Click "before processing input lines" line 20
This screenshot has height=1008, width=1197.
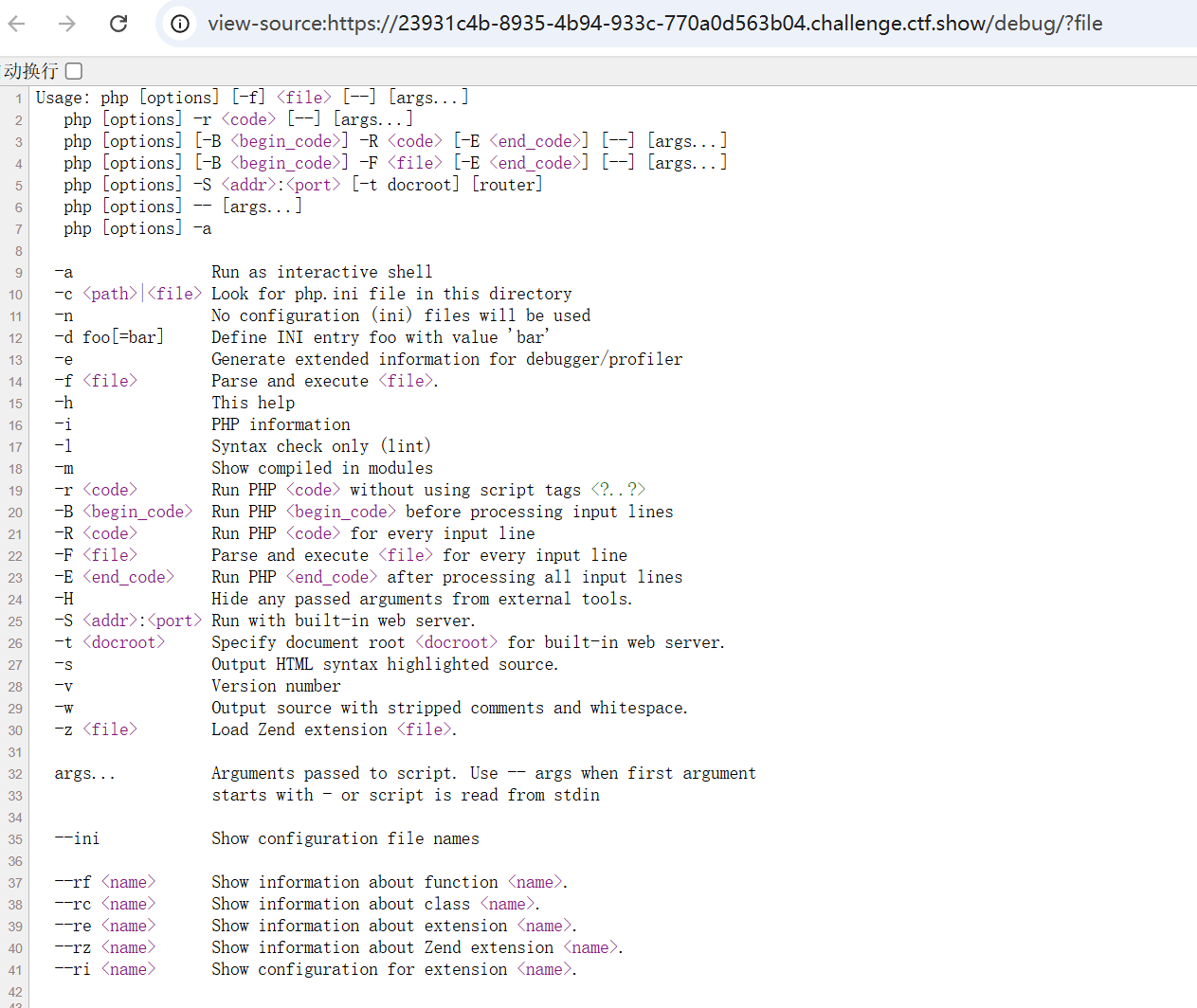pyautogui.click(x=539, y=512)
